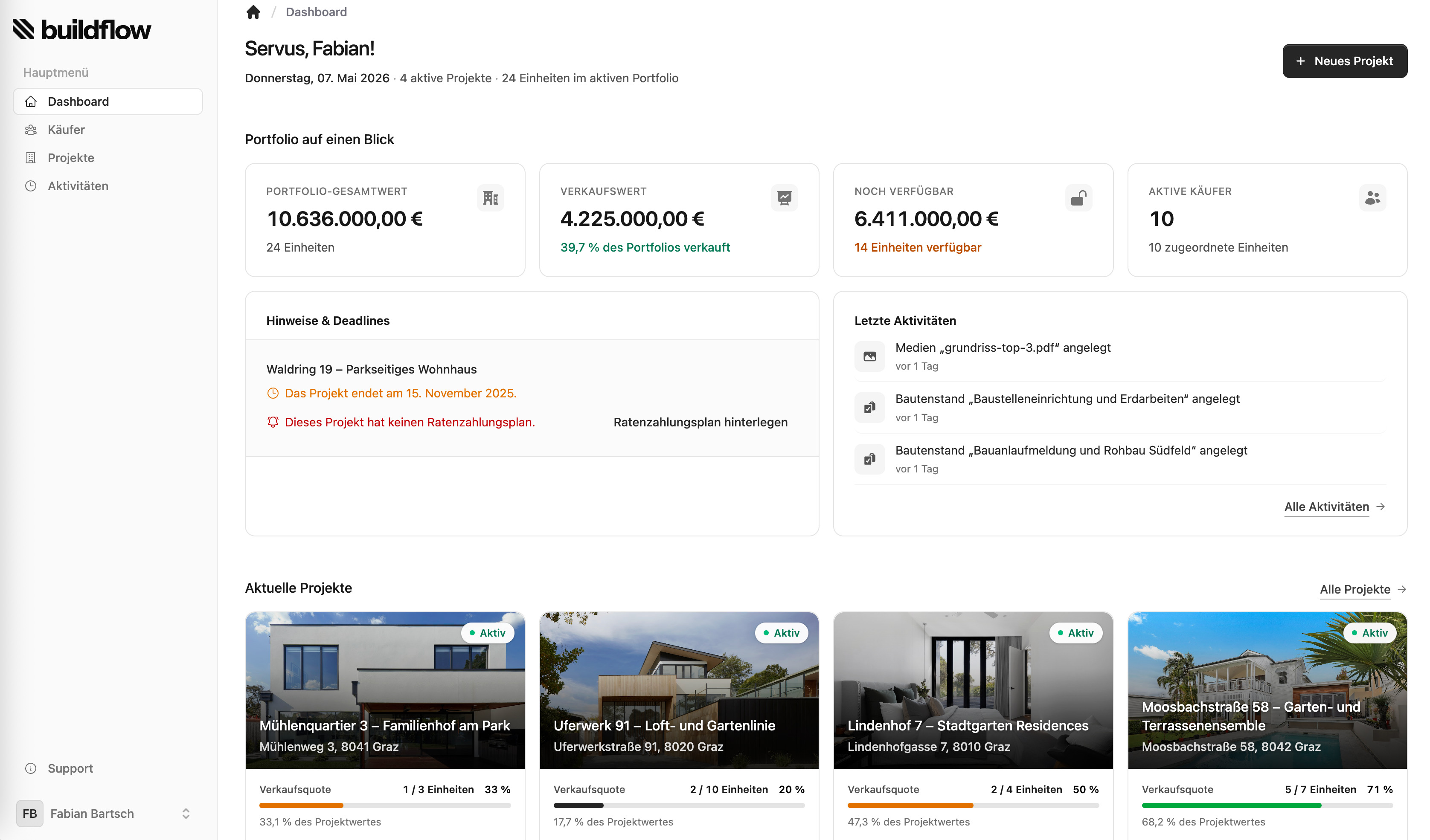Click "5 / 7 Einheiten" on Moosbachstraße card
This screenshot has height=840, width=1430.
(1320, 790)
